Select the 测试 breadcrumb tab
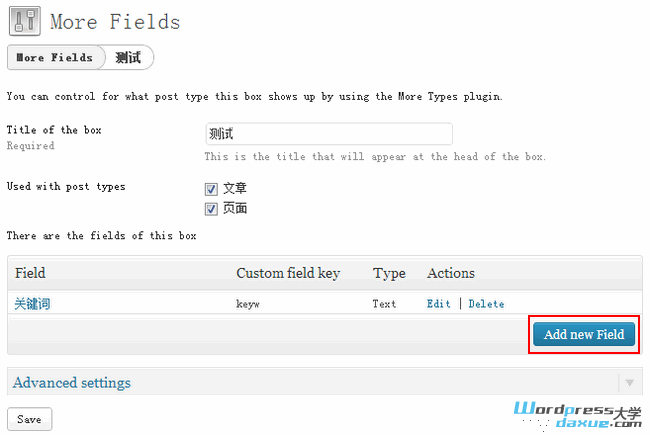 (x=128, y=57)
